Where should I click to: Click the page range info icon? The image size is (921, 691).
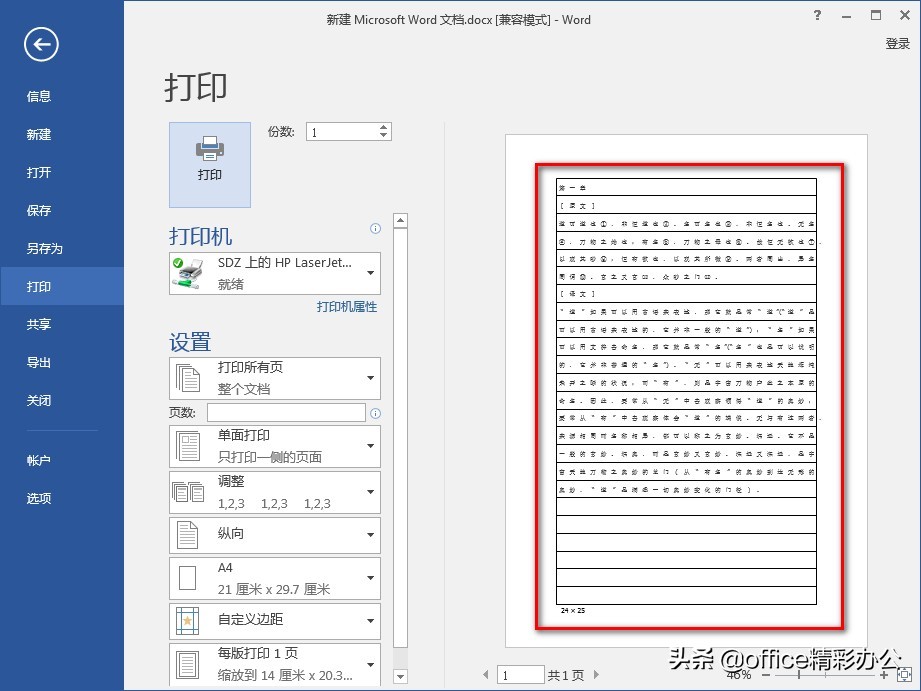tap(375, 413)
